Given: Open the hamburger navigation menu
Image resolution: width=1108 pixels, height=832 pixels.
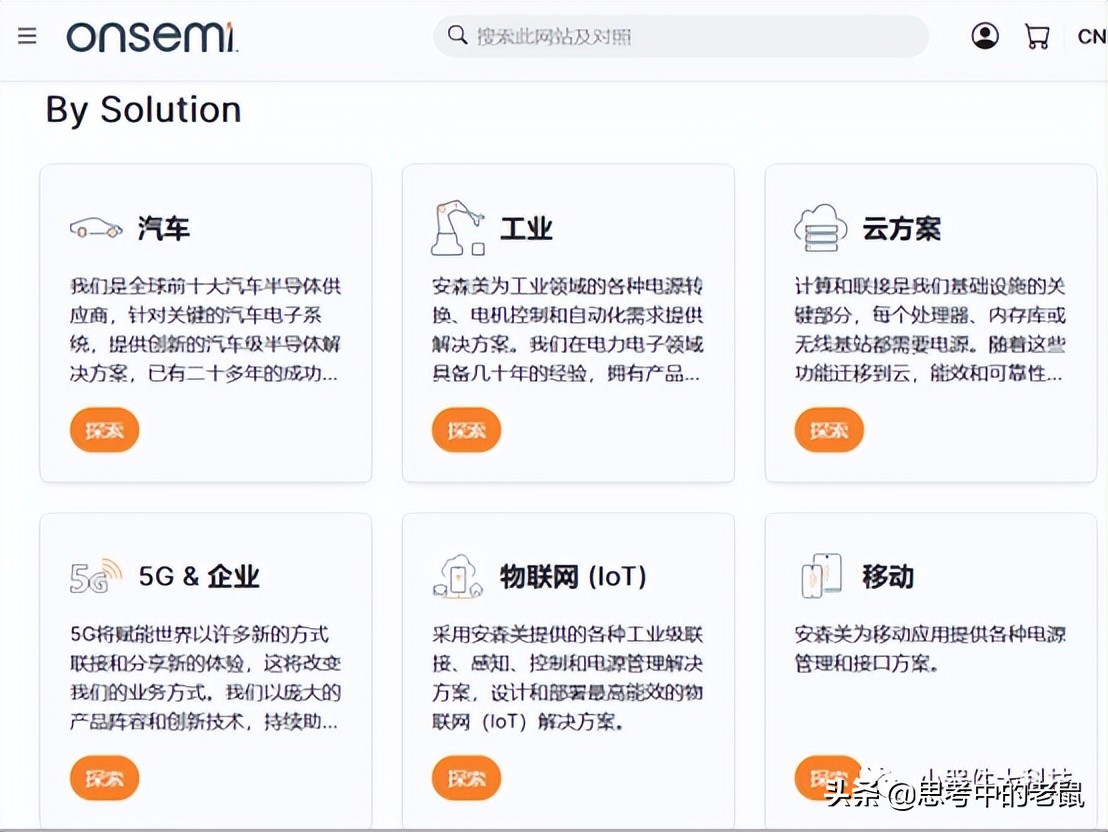Looking at the screenshot, I should [27, 34].
